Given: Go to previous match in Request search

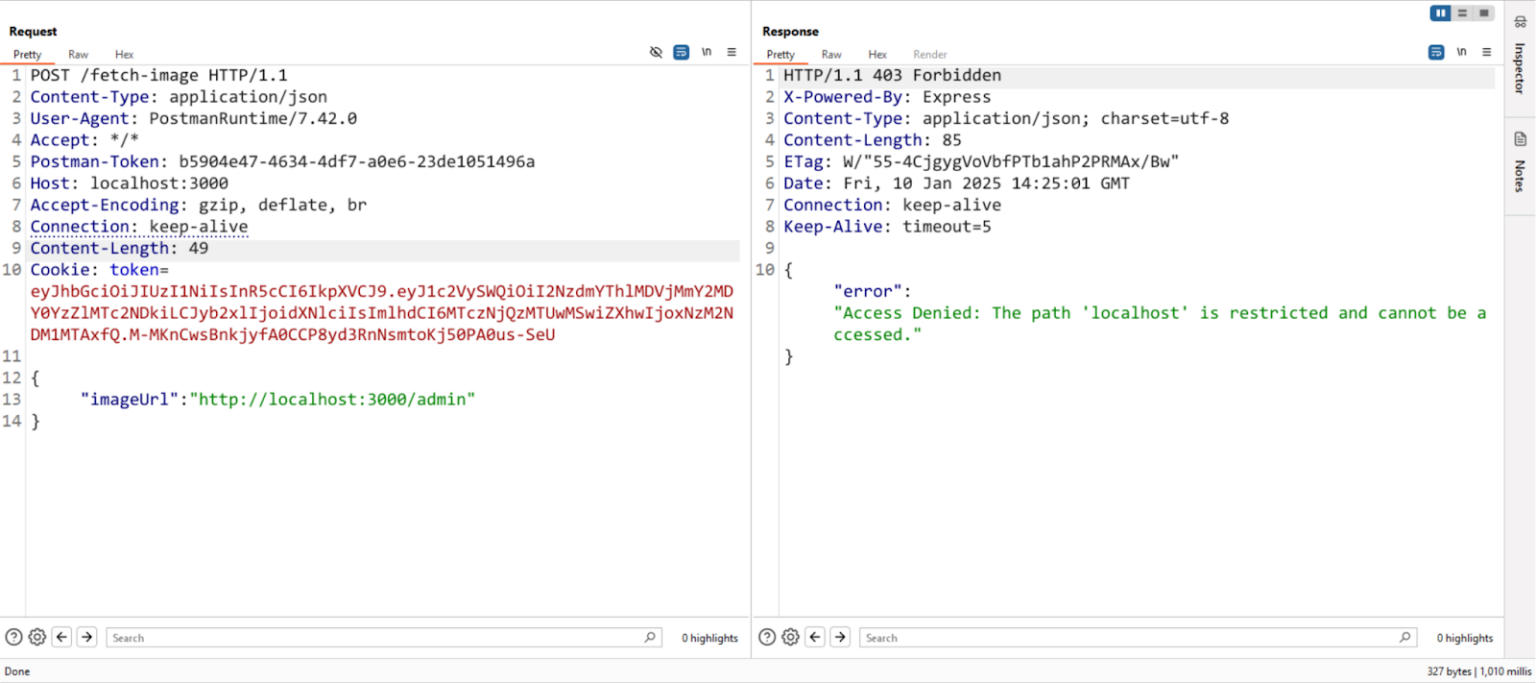Looking at the screenshot, I should coord(62,637).
